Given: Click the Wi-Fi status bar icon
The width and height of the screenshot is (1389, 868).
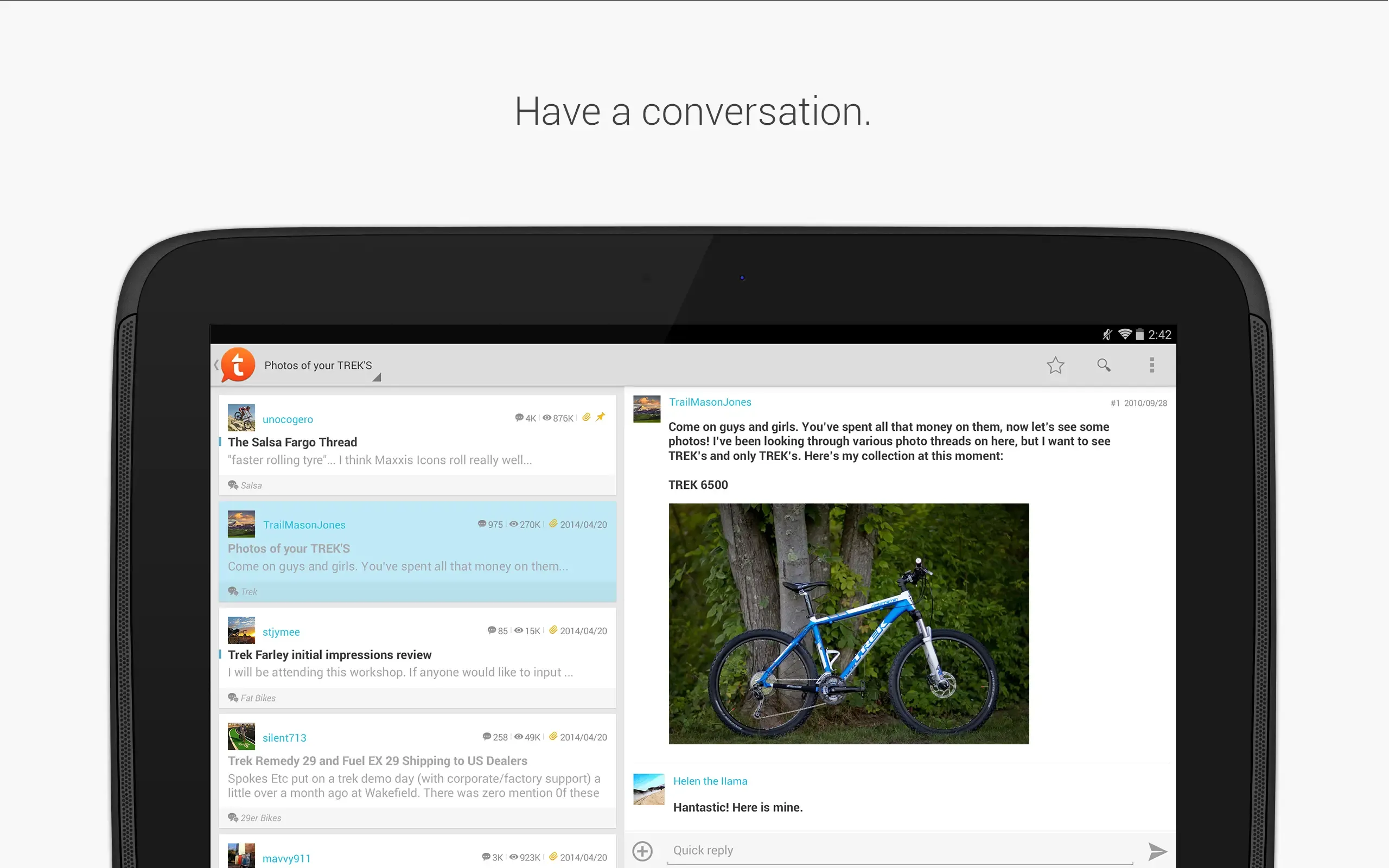Looking at the screenshot, I should (x=1124, y=334).
